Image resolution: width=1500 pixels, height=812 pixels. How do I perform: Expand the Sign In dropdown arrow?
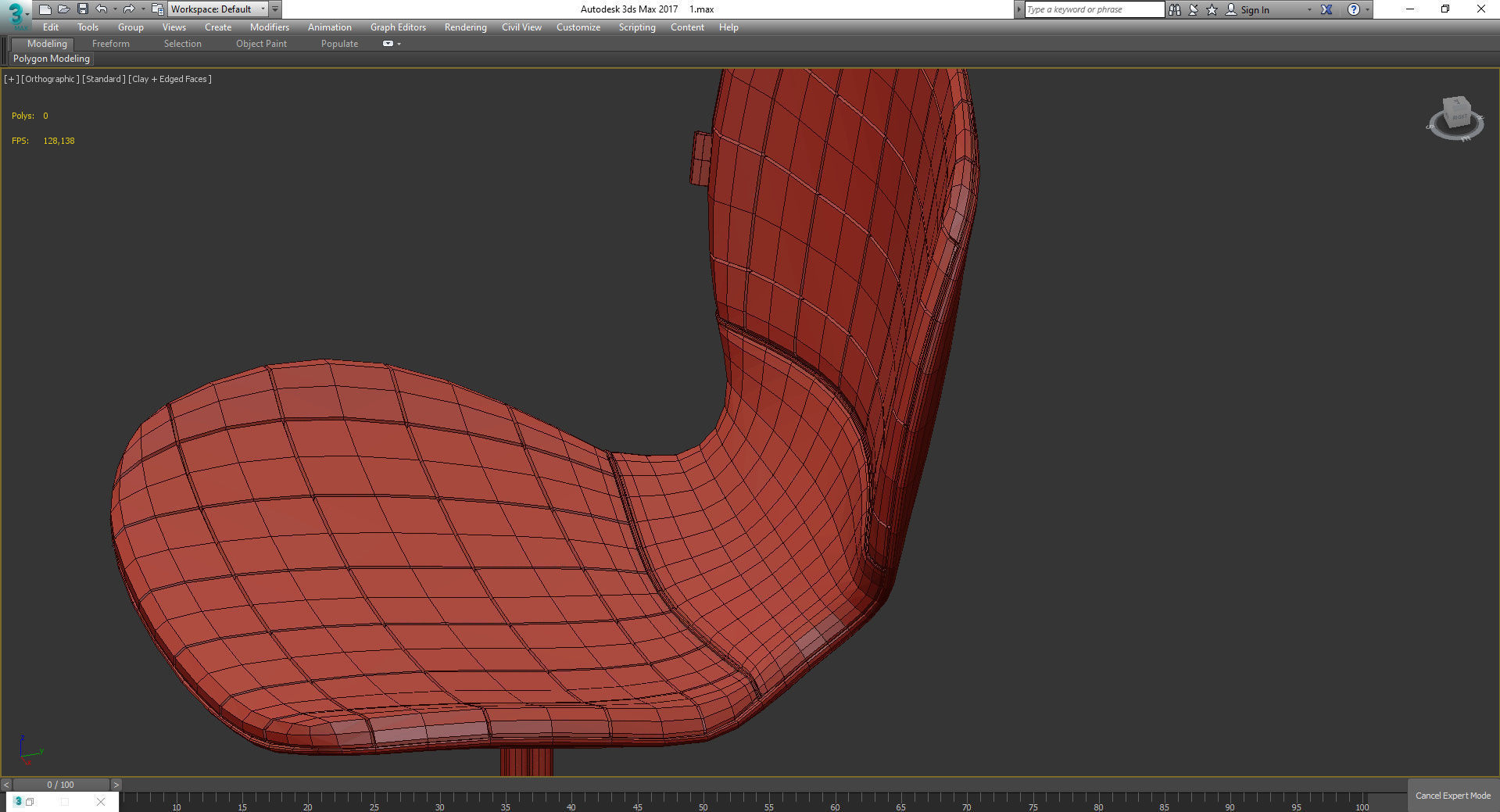tap(1309, 10)
